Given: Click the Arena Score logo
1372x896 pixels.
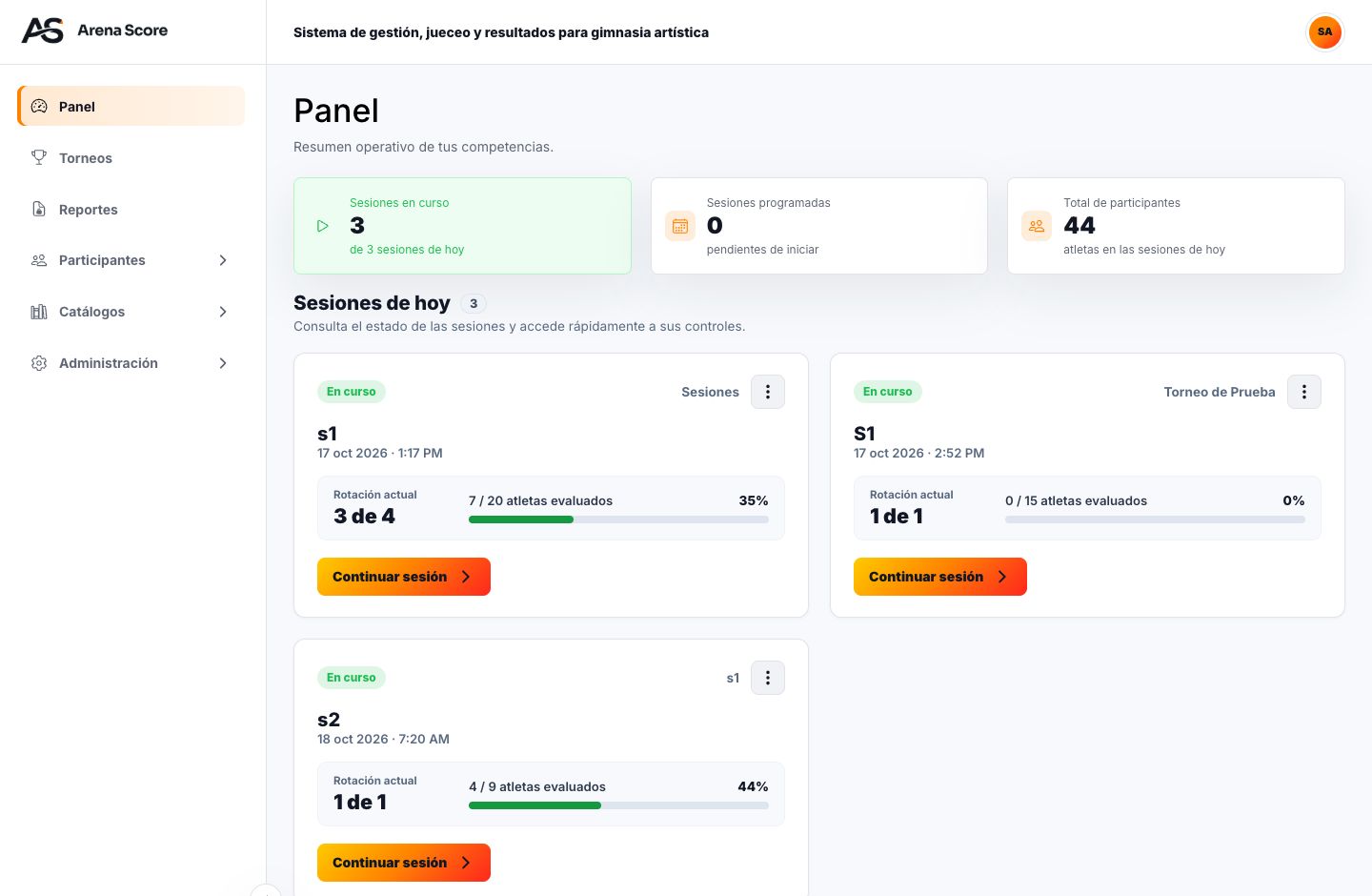Looking at the screenshot, I should click(94, 31).
